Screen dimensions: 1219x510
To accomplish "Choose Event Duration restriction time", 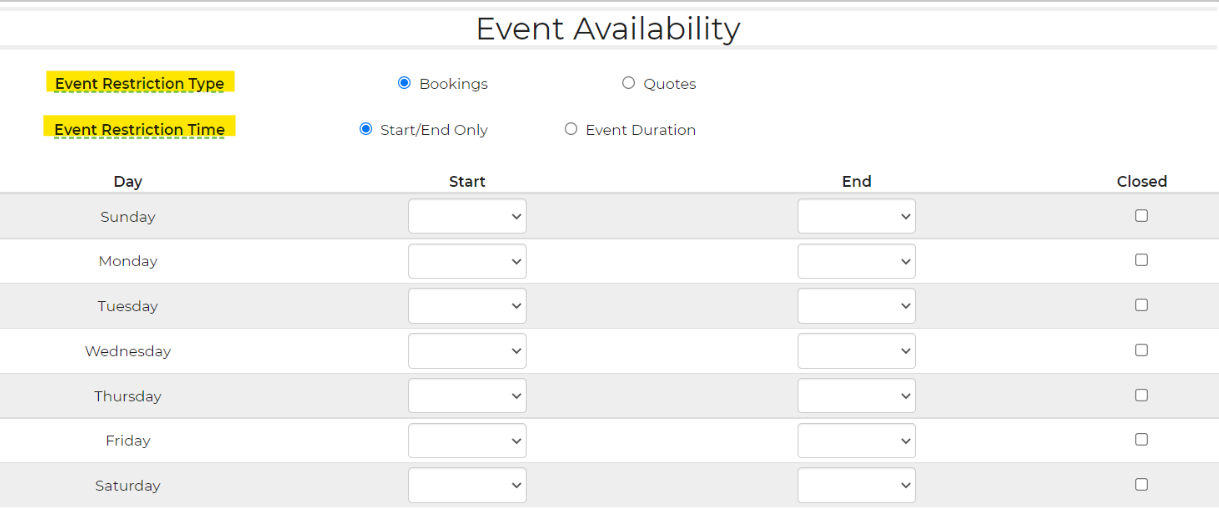I will coord(571,129).
